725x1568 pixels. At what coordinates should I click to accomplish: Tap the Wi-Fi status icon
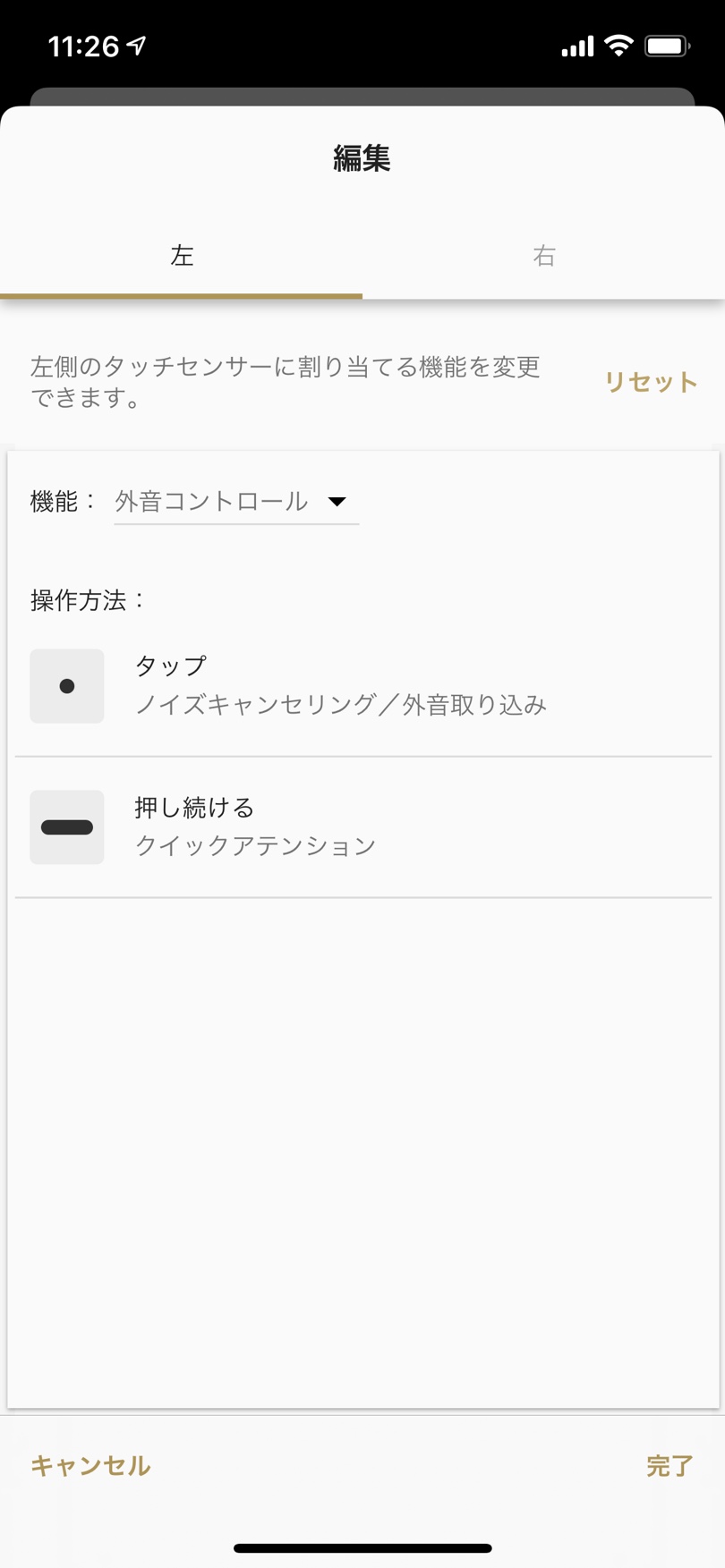618,46
